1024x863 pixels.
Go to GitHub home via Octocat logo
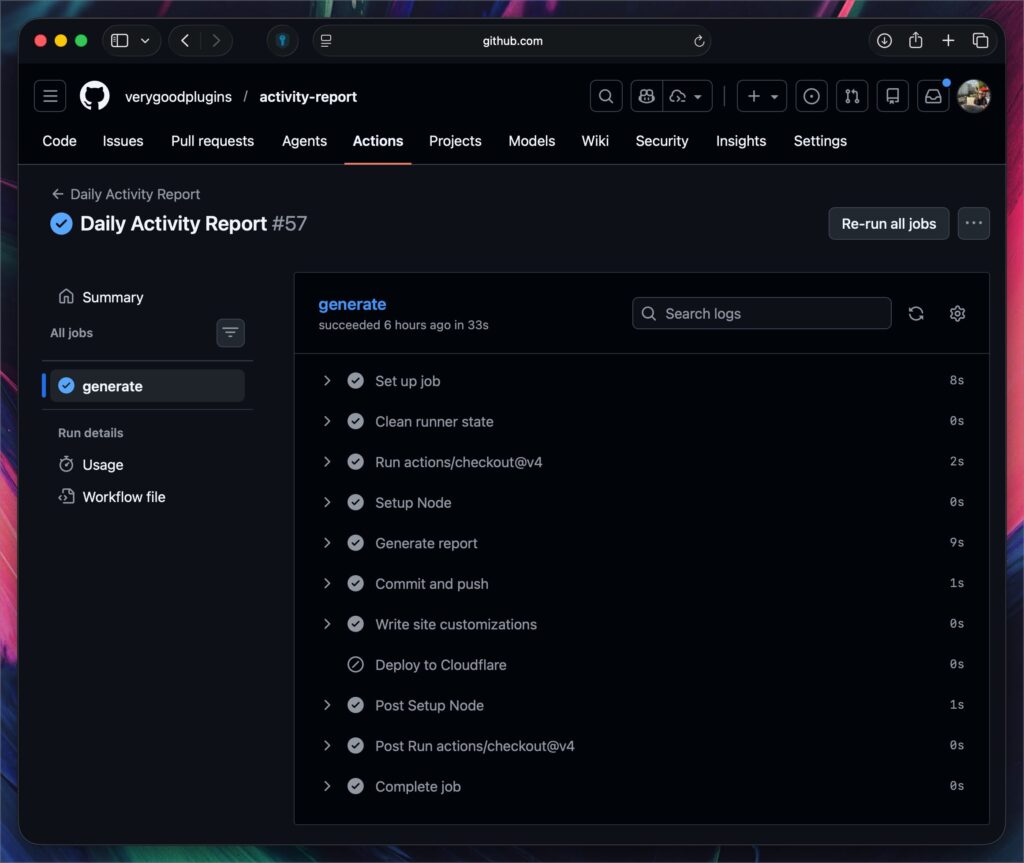point(95,97)
